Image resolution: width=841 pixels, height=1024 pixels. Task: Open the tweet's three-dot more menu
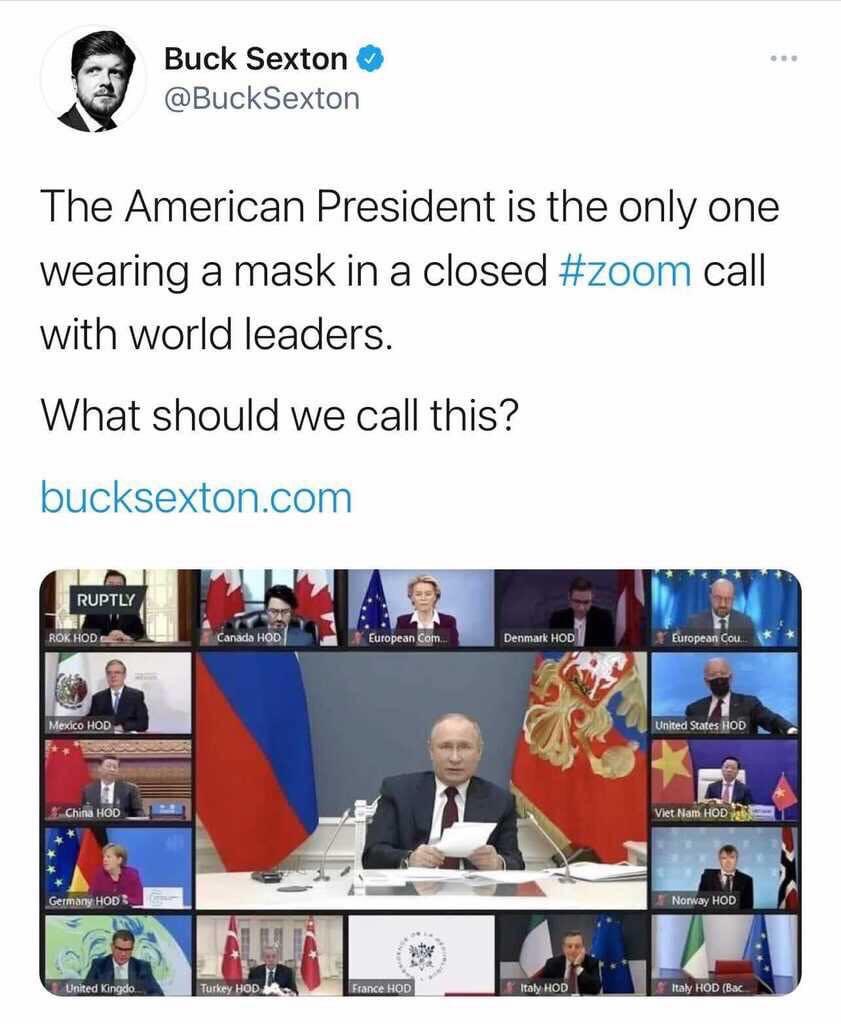pos(784,59)
